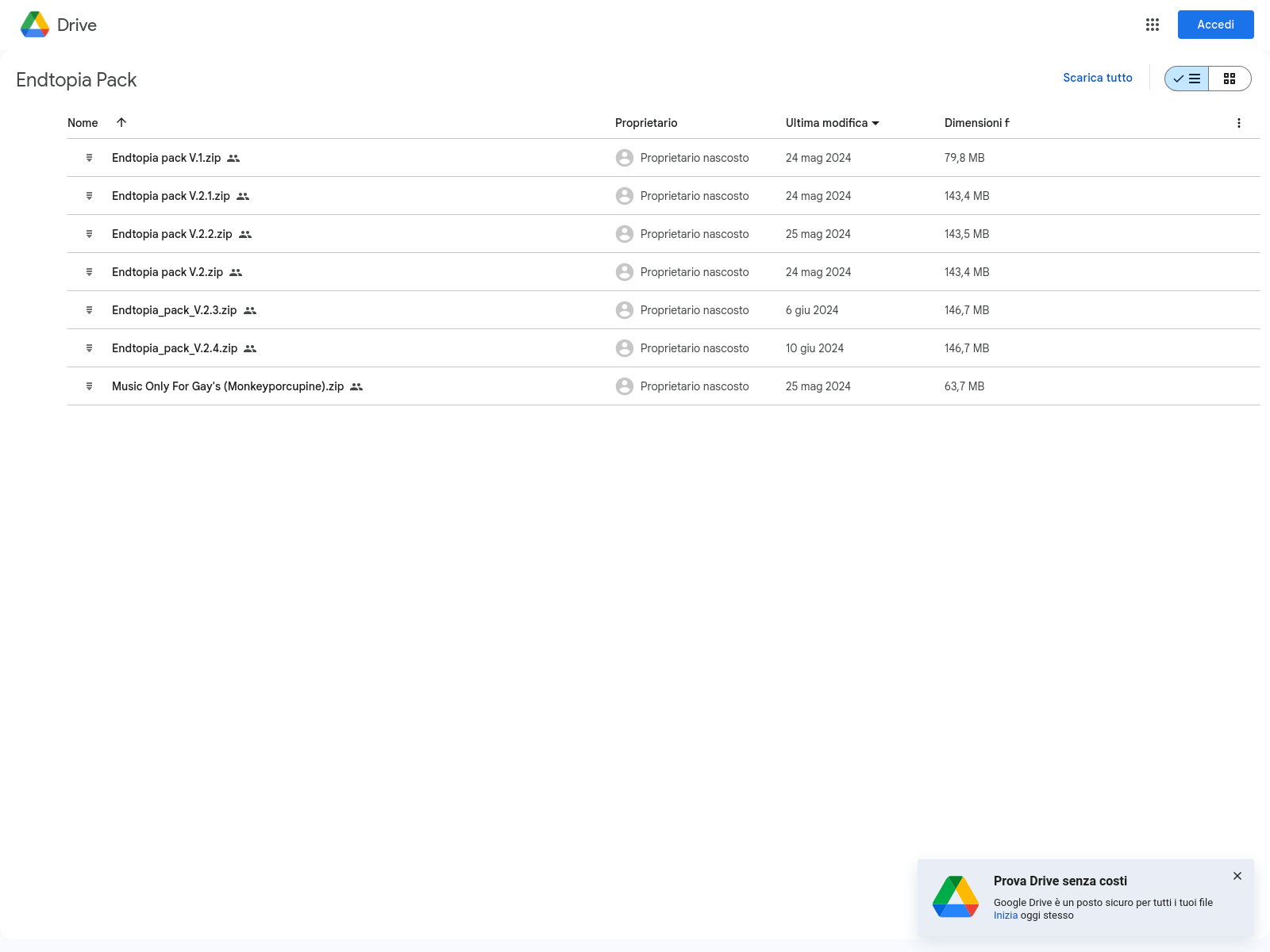1270x952 pixels.
Task: Click the 10 giu 2024 date cell
Action: click(x=814, y=348)
